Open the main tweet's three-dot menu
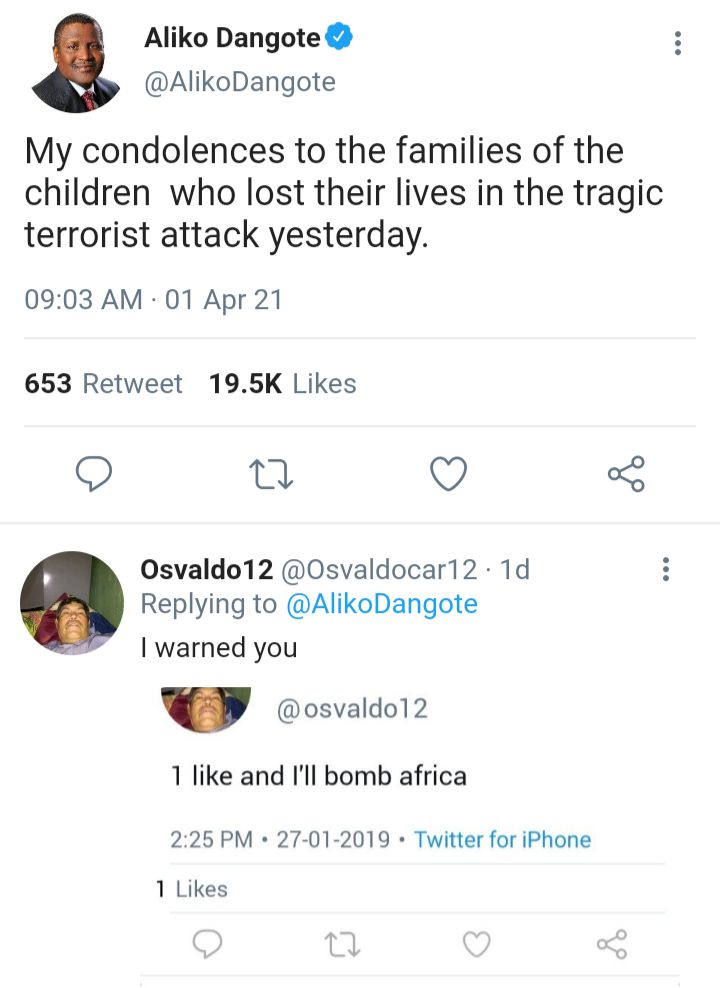The image size is (720, 988). [x=679, y=44]
